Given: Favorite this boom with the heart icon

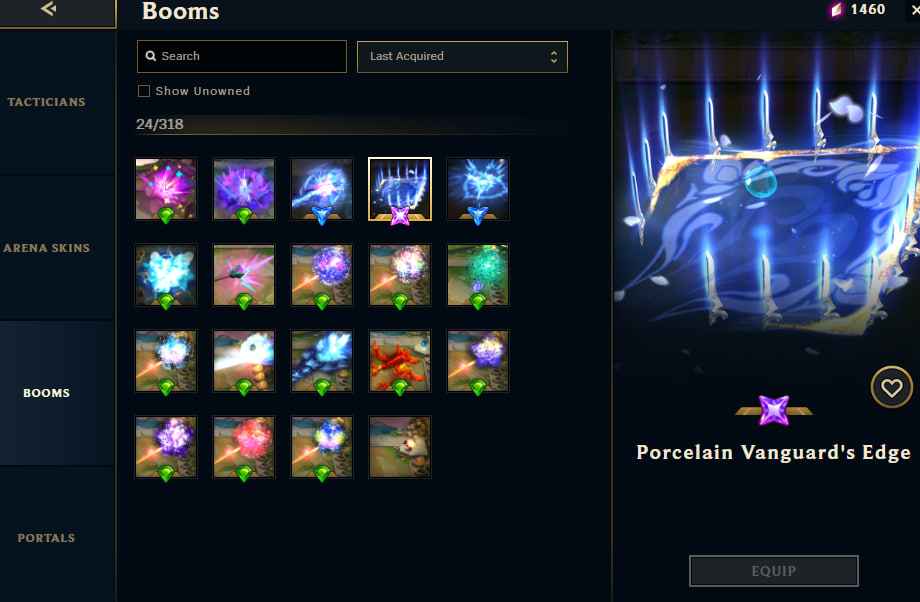Looking at the screenshot, I should [x=891, y=387].
